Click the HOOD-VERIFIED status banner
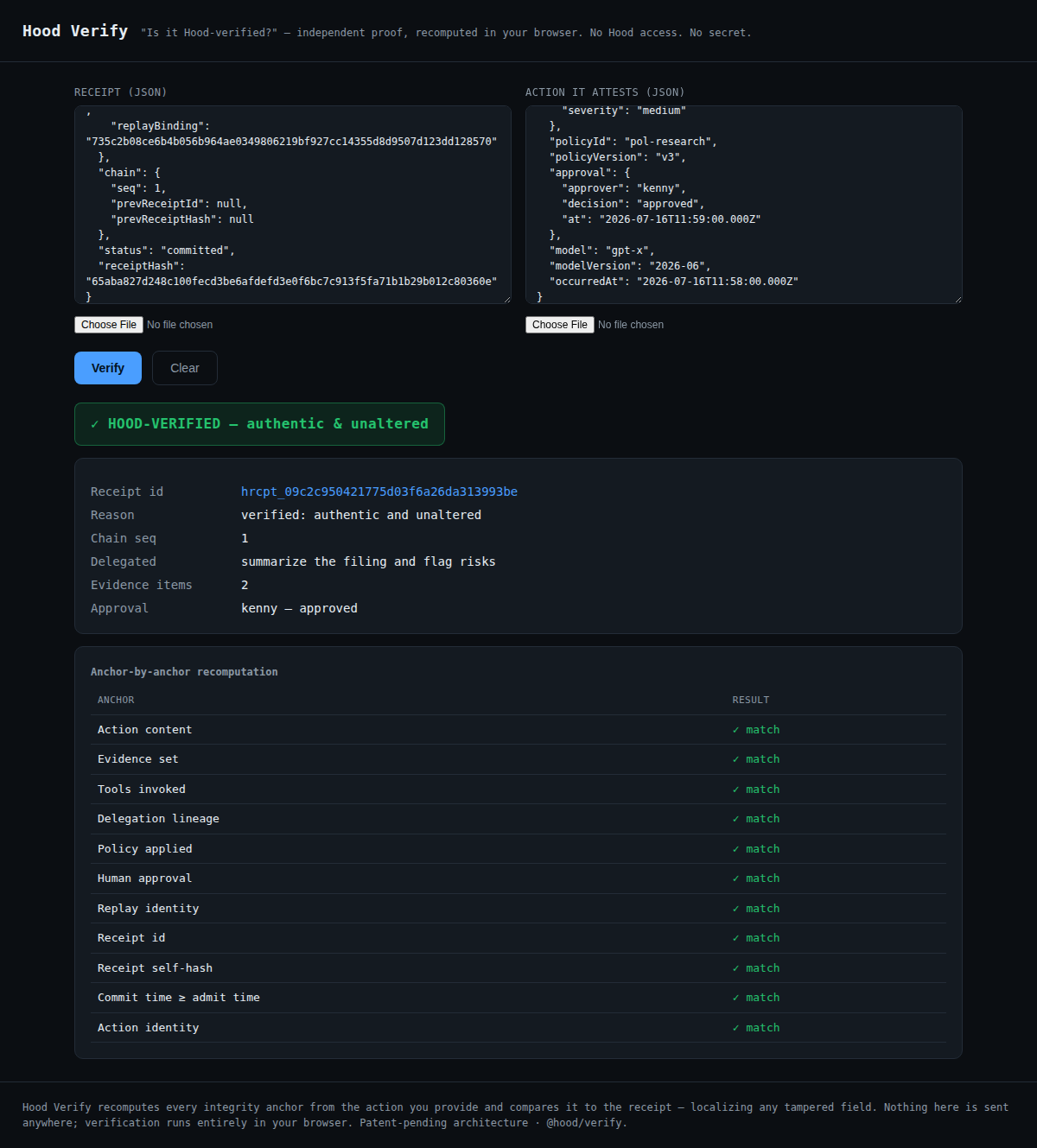The image size is (1037, 1148). (x=259, y=424)
